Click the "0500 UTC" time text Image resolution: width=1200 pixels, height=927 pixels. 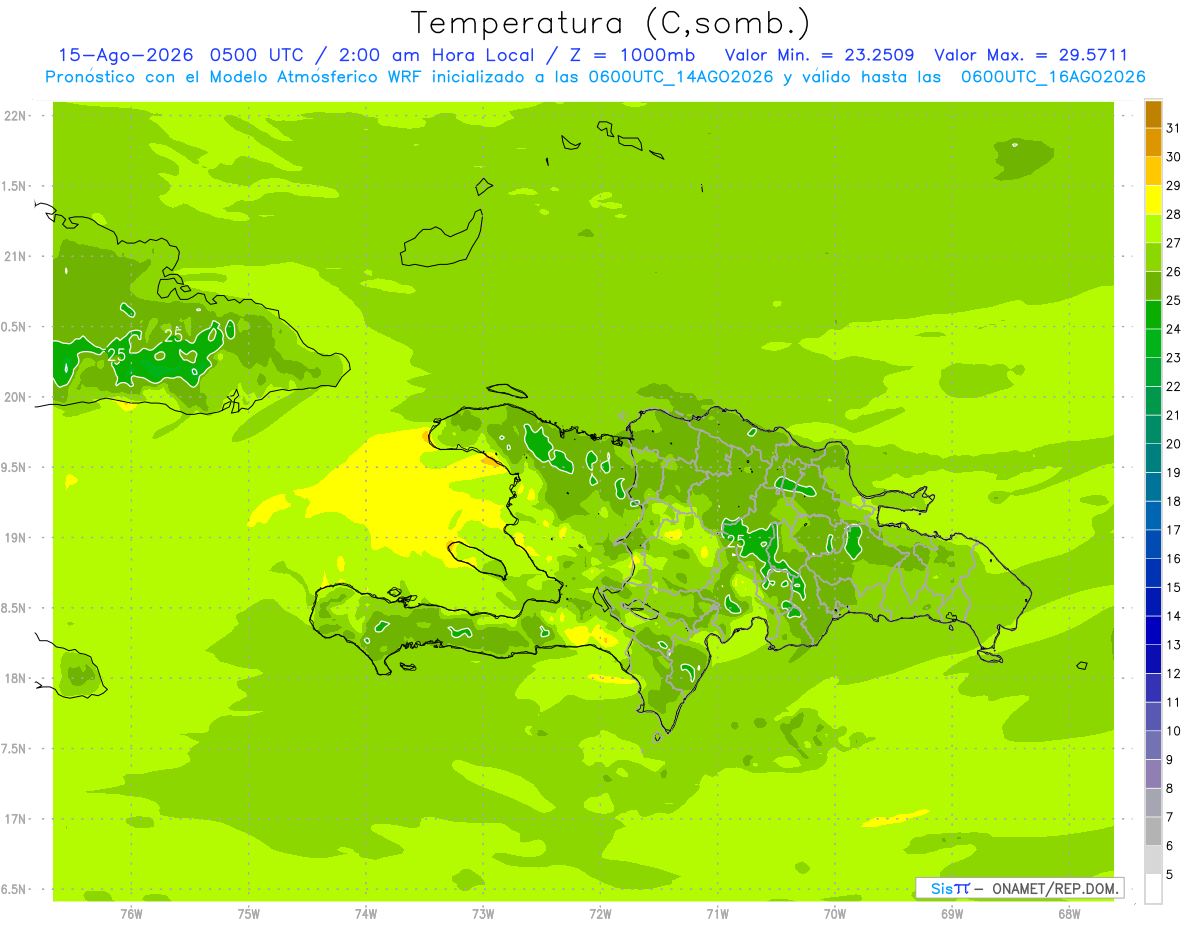(x=259, y=55)
